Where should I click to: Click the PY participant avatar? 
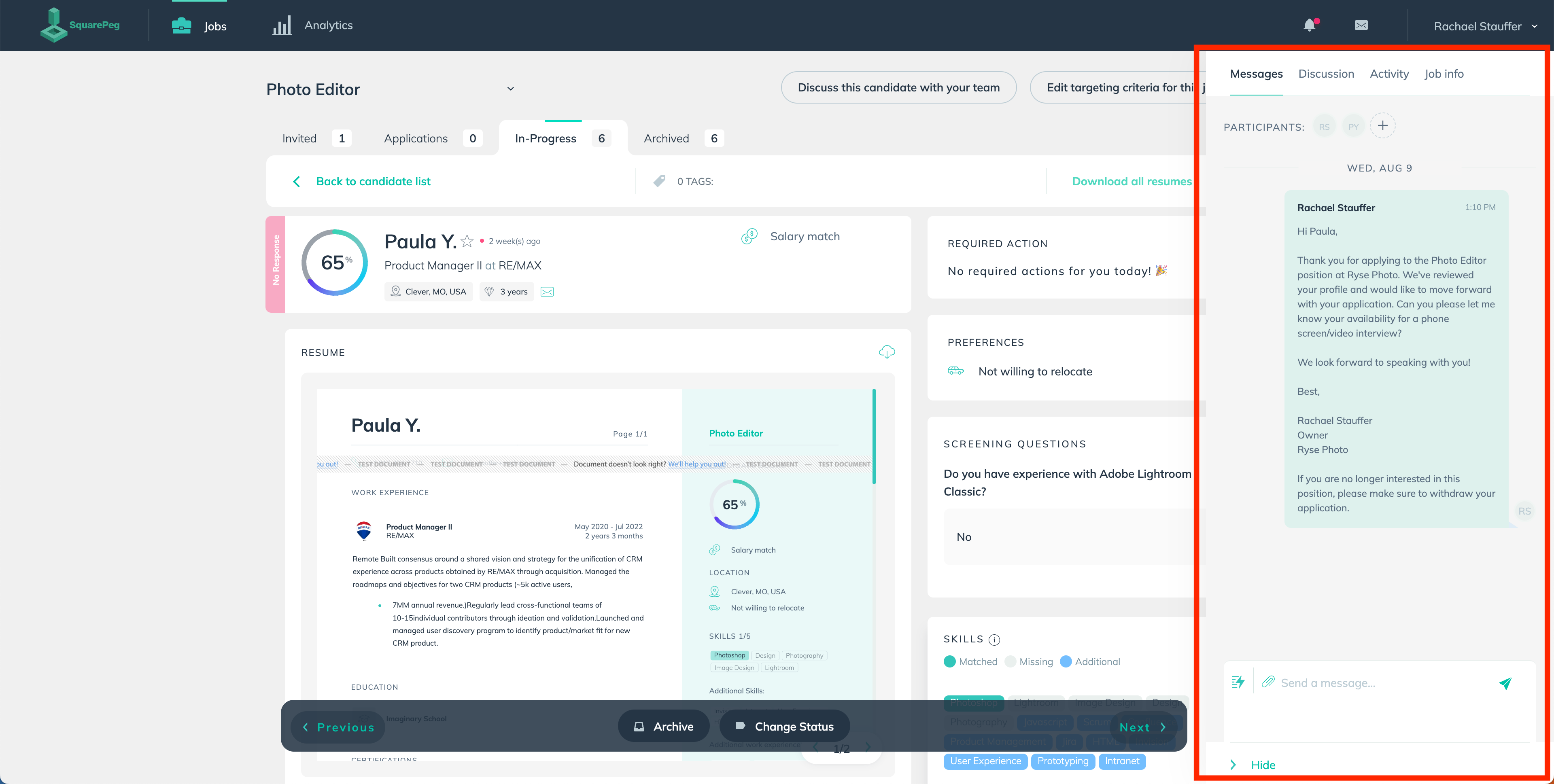click(1354, 127)
